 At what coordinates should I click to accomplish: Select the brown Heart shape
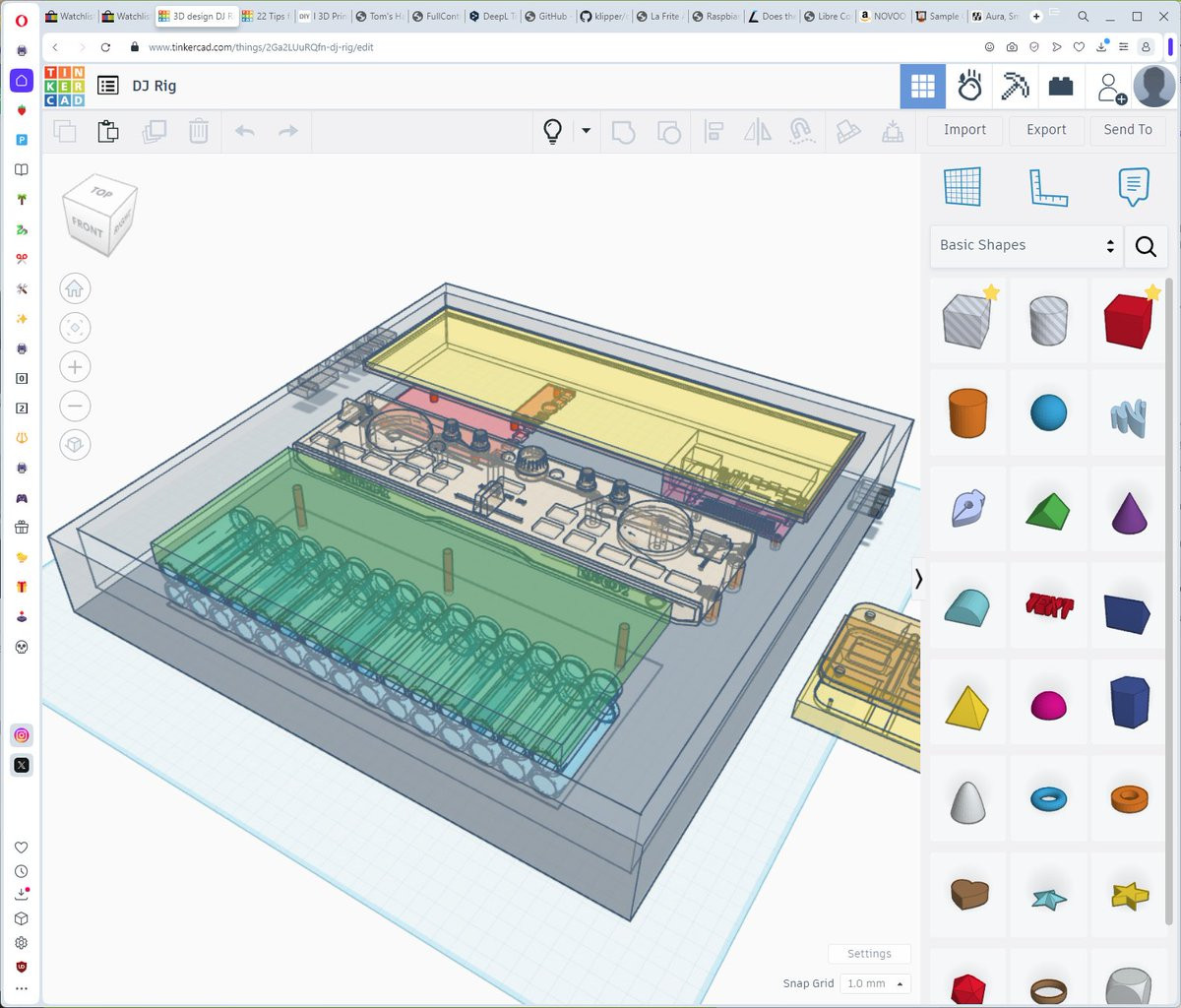pyautogui.click(x=967, y=894)
